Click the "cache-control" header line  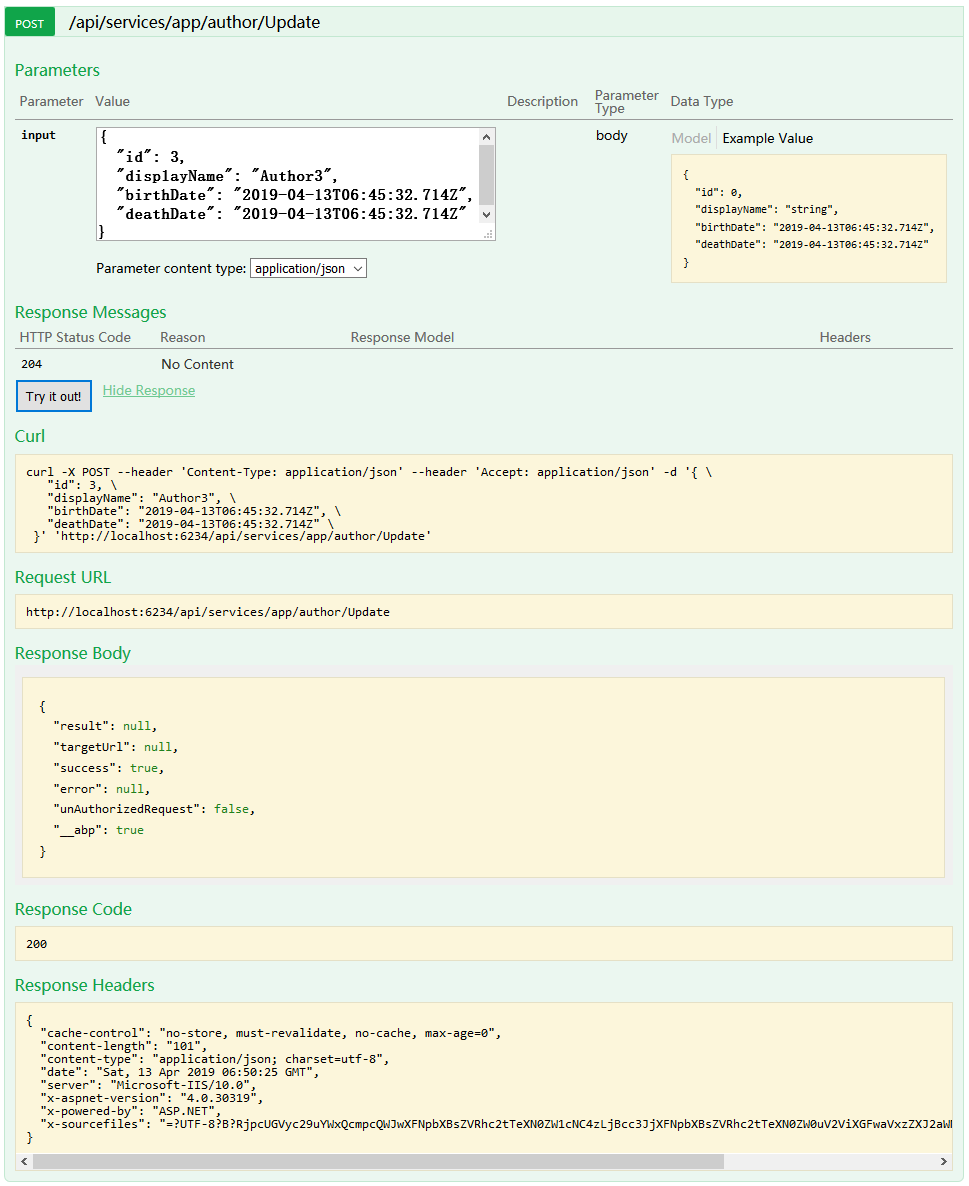pyautogui.click(x=271, y=1033)
